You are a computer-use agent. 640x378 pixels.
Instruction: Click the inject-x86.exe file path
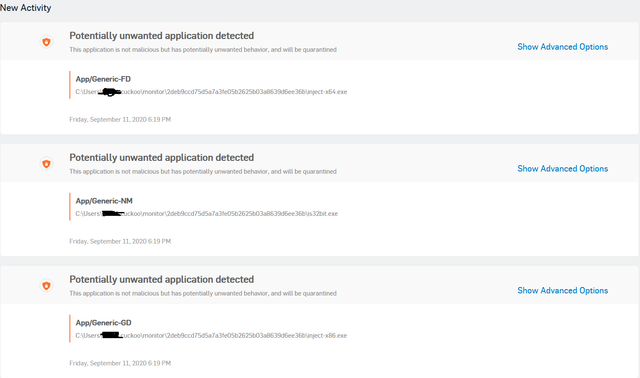point(211,336)
